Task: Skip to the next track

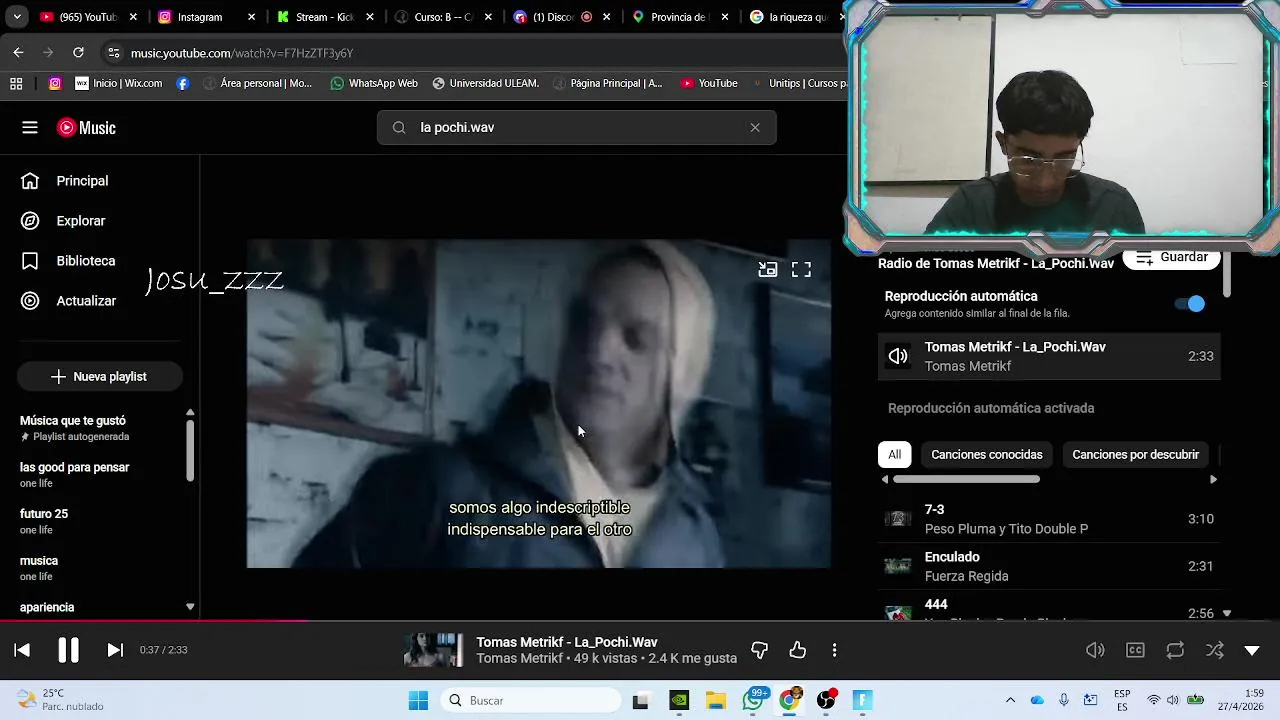Action: click(115, 650)
